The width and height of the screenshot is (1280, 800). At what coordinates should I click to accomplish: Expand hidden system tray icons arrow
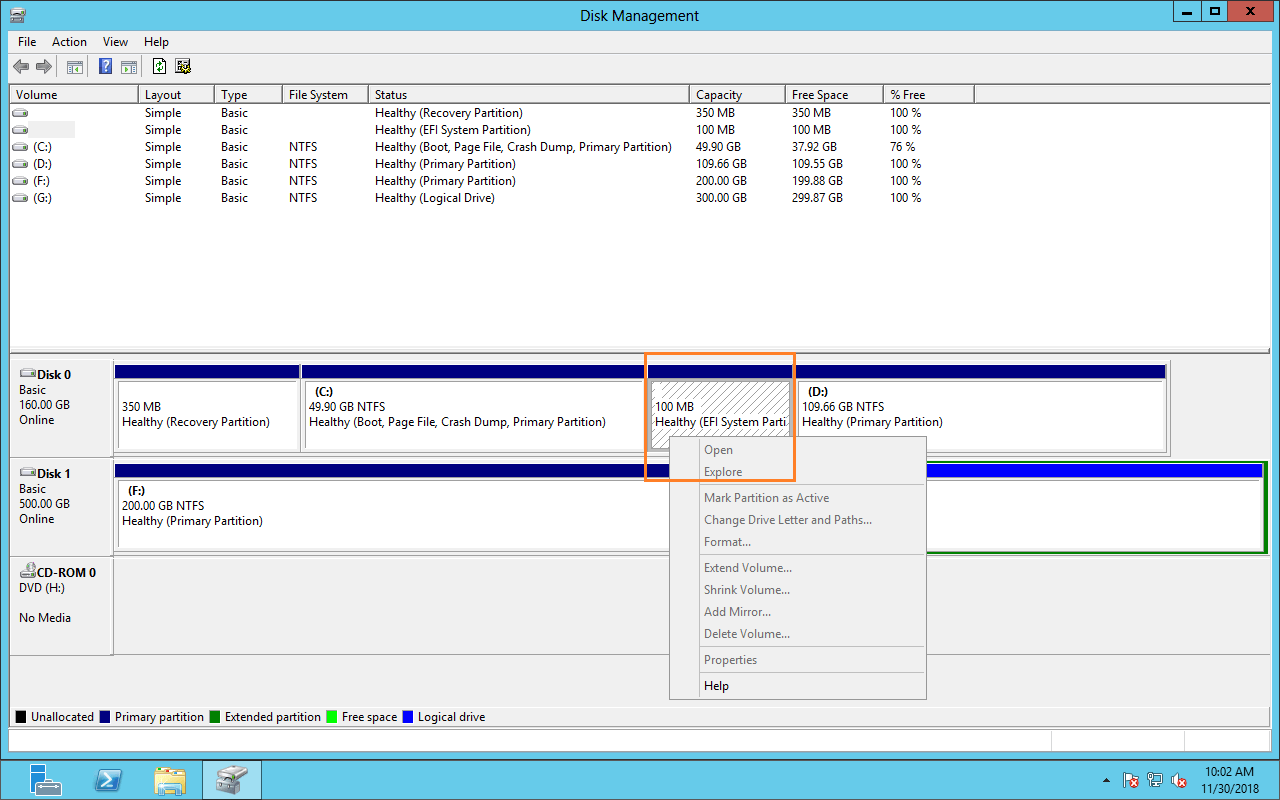click(1106, 780)
